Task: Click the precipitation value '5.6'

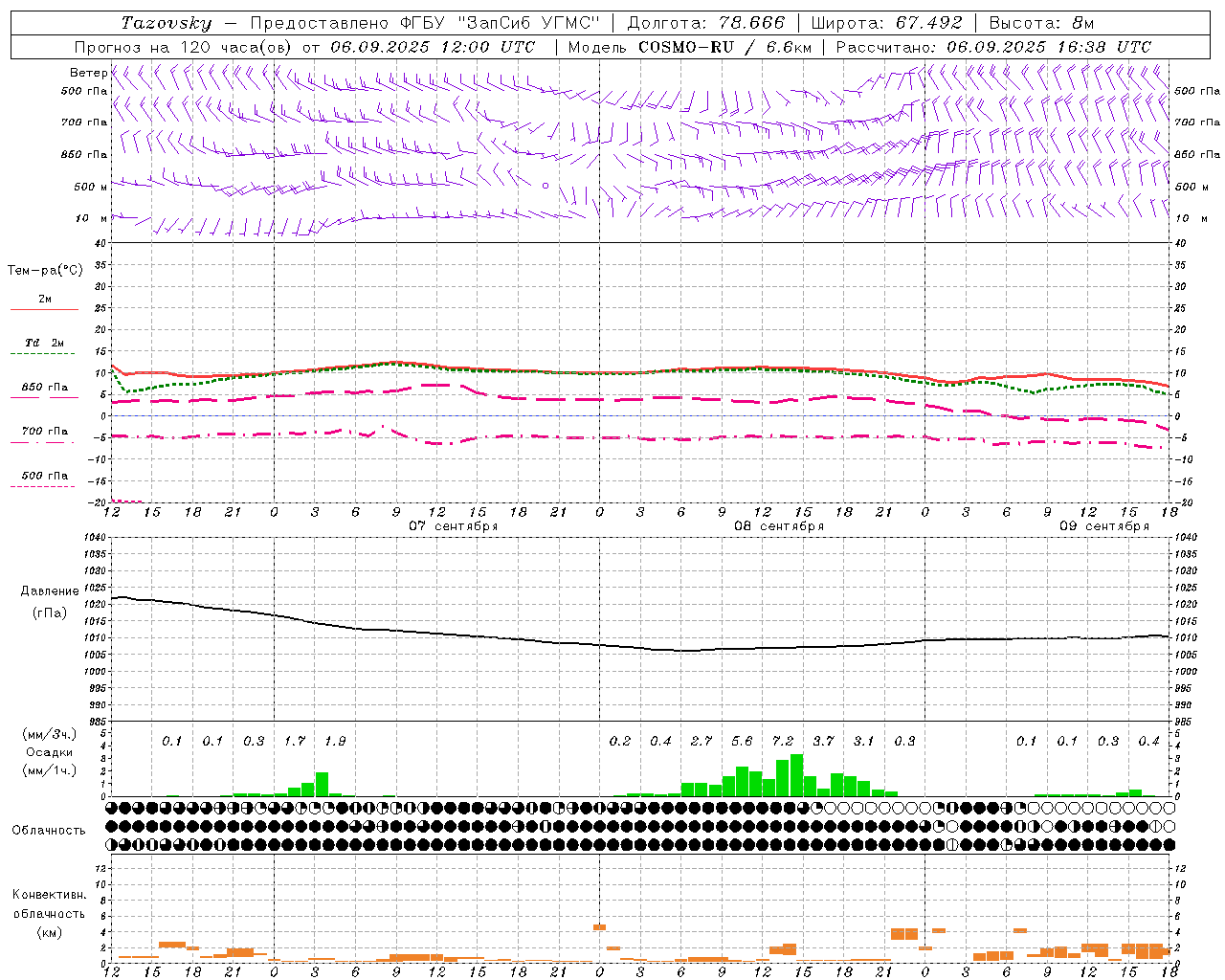Action: (x=742, y=741)
